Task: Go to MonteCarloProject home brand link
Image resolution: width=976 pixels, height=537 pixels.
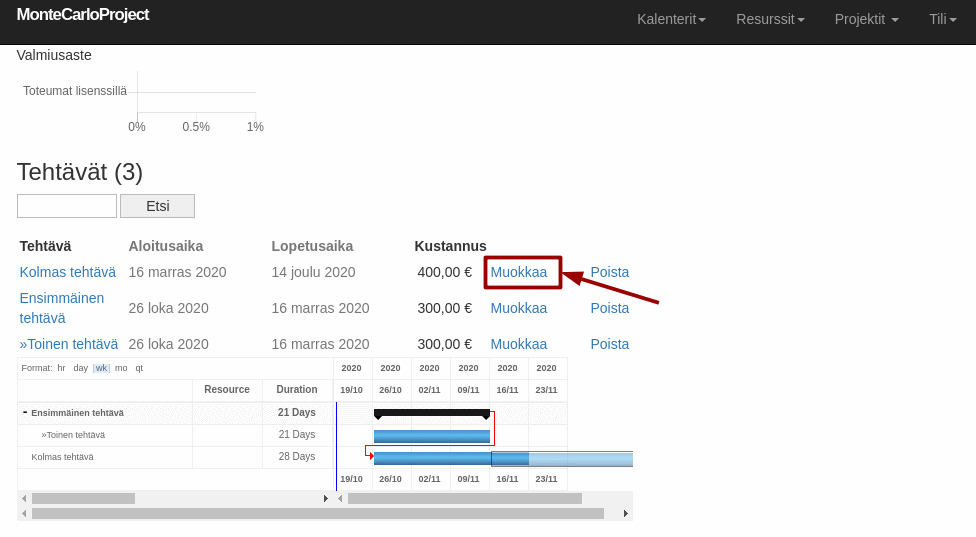Action: click(82, 15)
